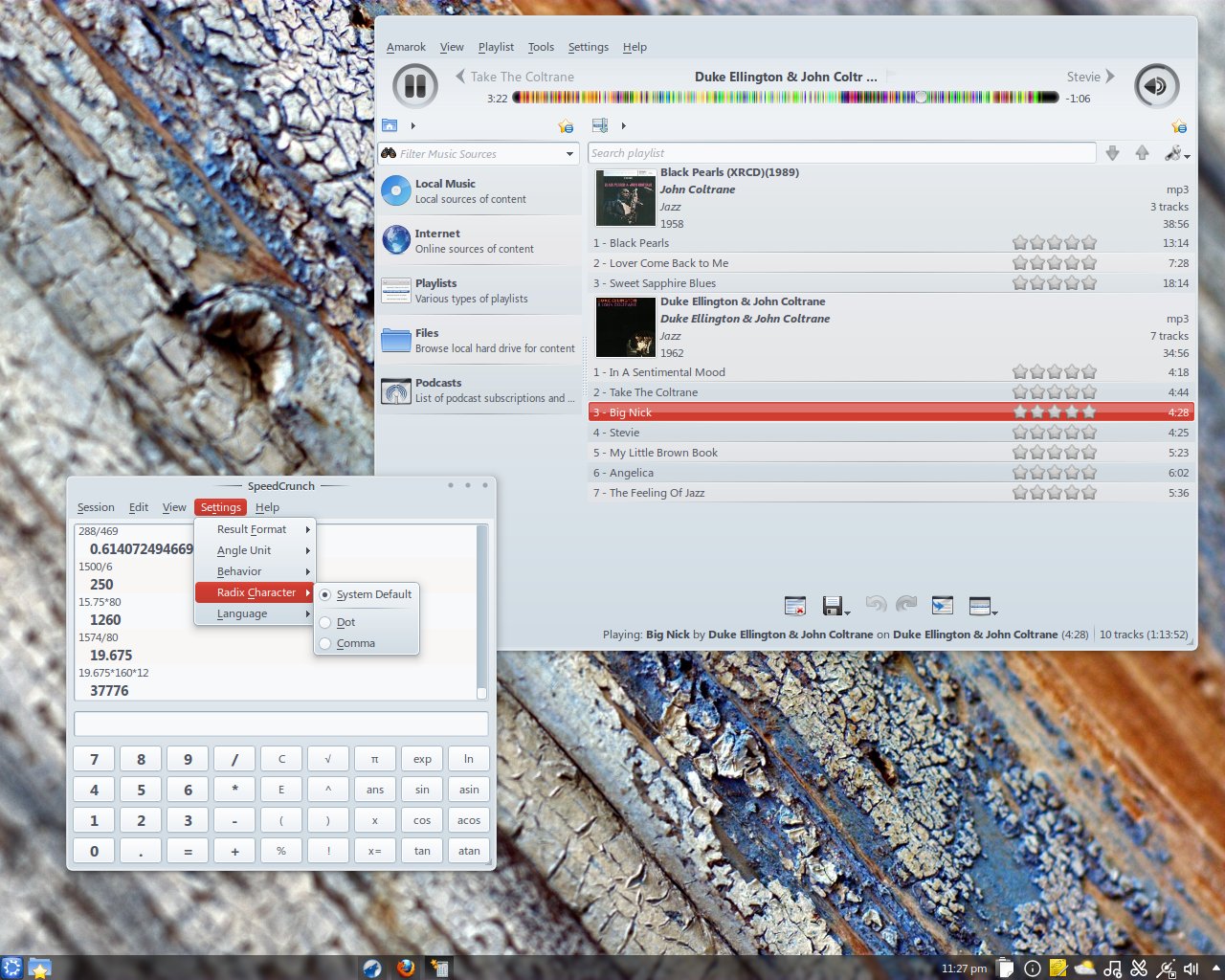
Task: Browse Files on local hard drive
Action: 479,341
